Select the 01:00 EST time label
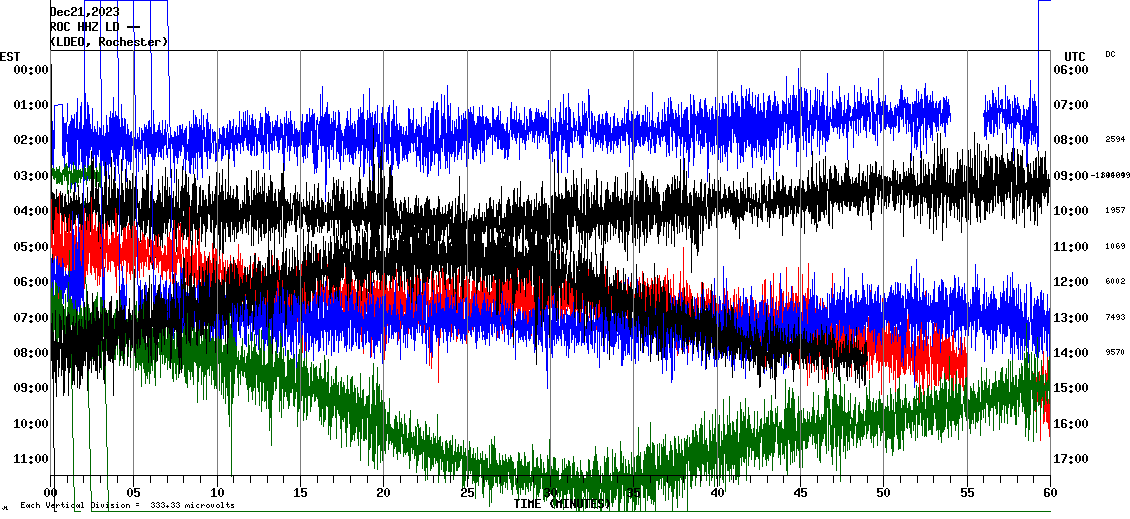Viewport: 1130px width, 519px height. (x=31, y=105)
